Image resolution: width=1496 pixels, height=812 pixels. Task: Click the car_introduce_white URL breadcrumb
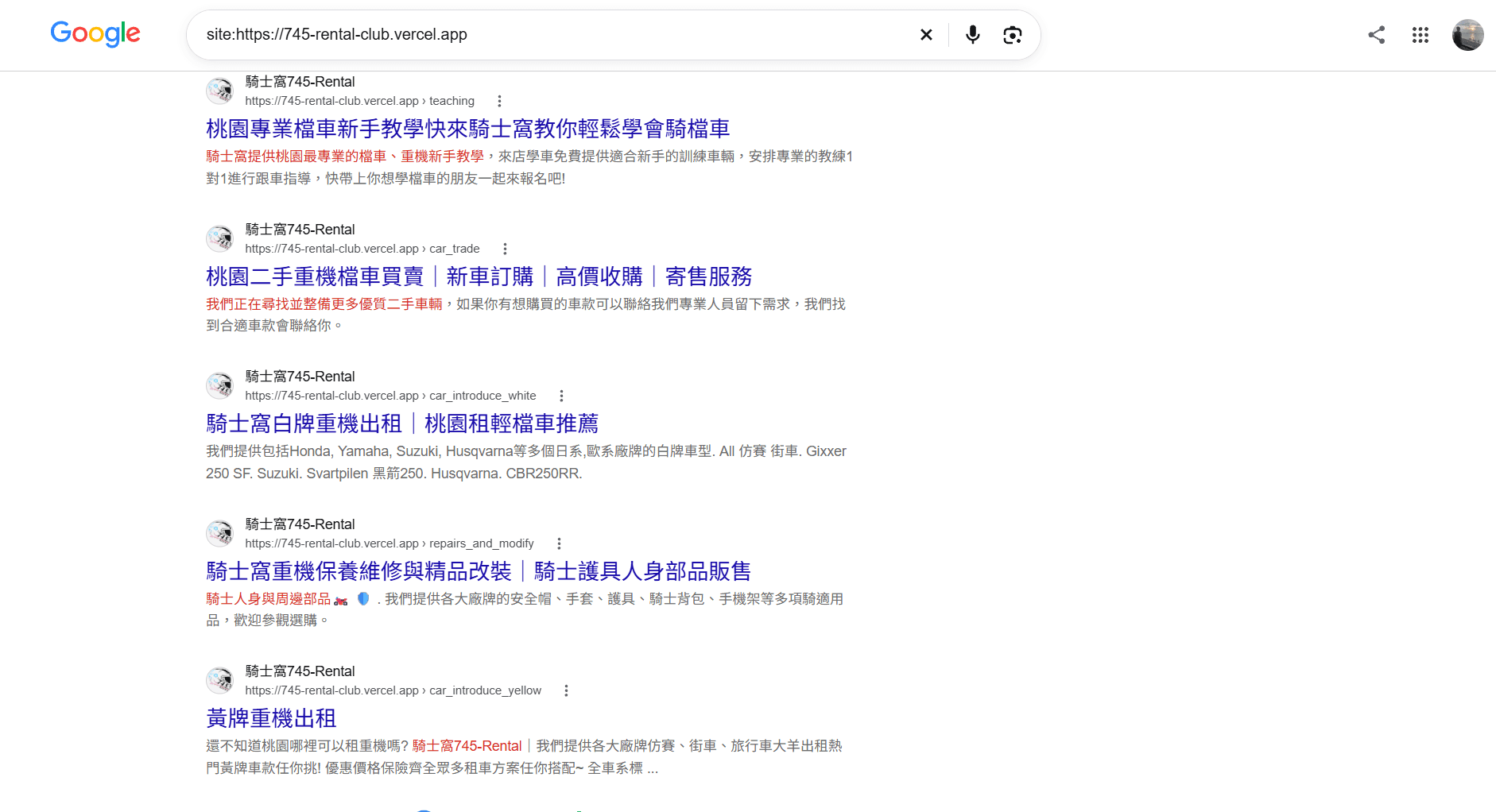coord(390,396)
